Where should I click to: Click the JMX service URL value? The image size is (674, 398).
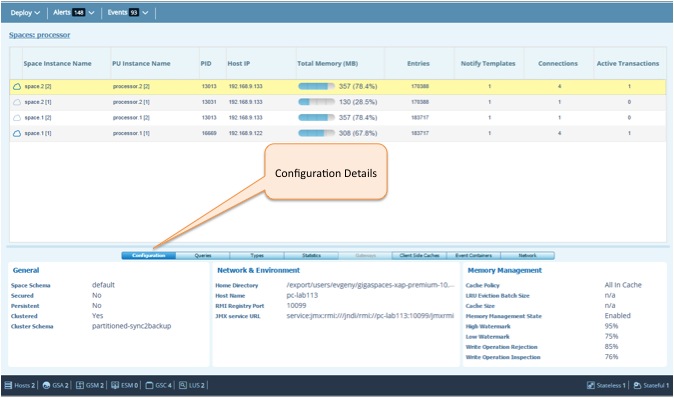370,316
